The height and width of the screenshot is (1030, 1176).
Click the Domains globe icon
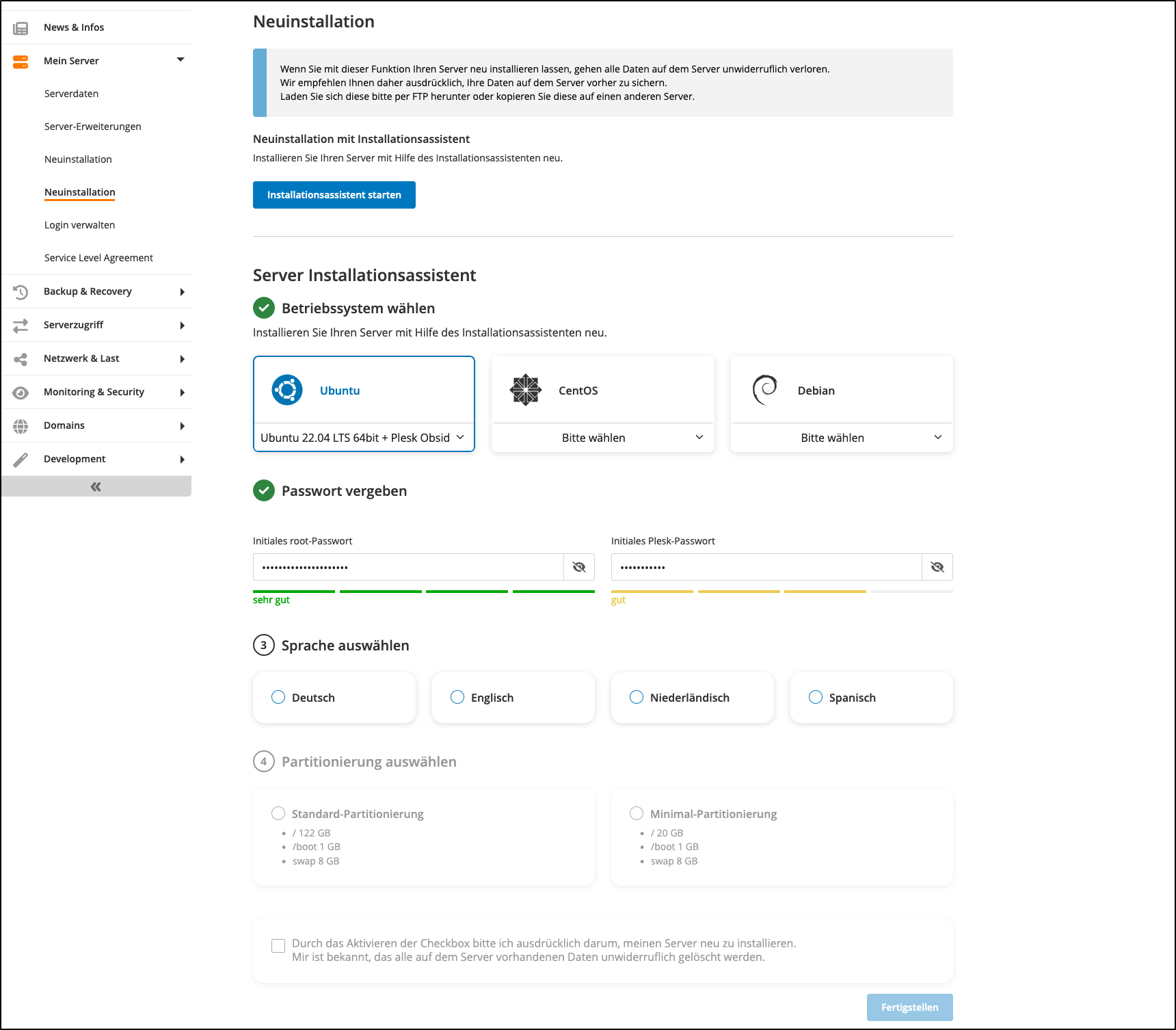21,426
